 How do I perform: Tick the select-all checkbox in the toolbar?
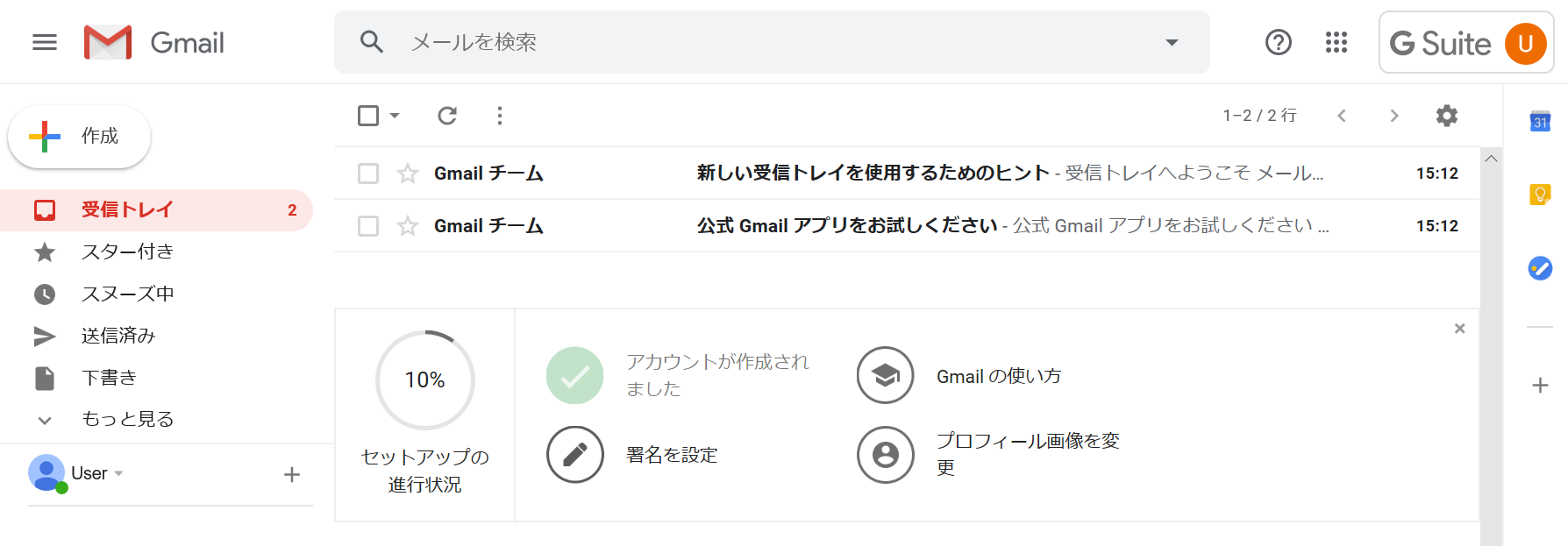(368, 116)
